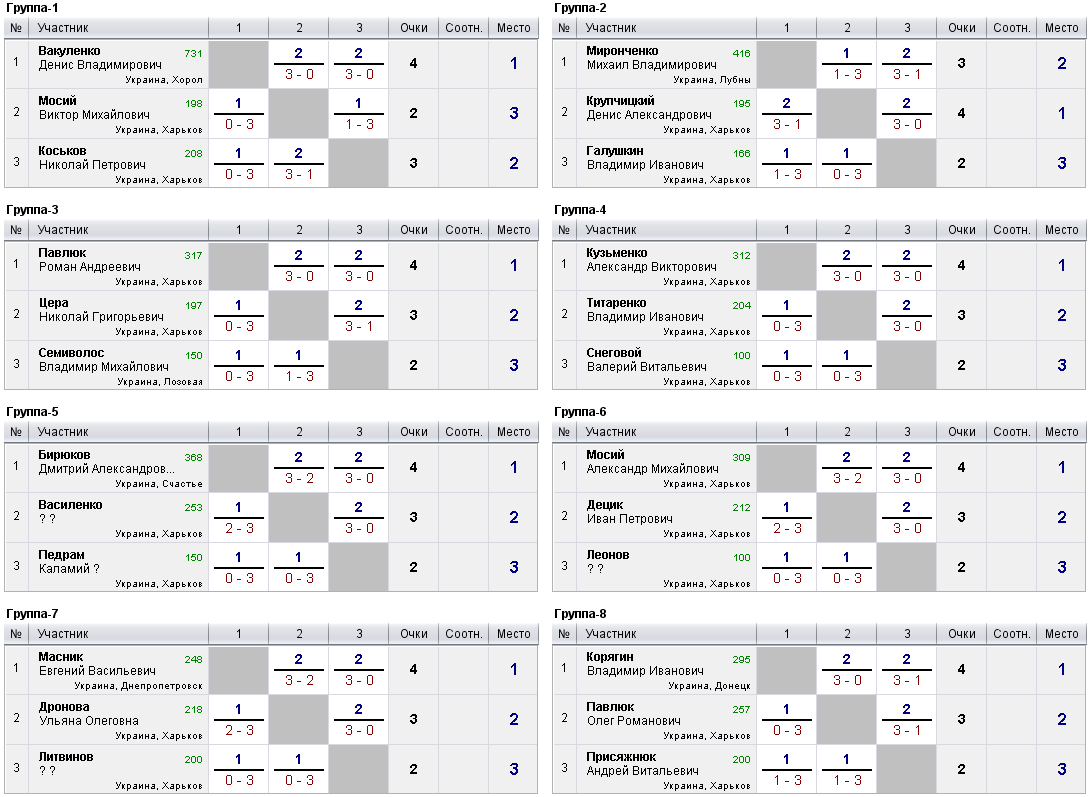Open player Педрам Каламий
The width and height of the screenshot is (1091, 797).
69,562
